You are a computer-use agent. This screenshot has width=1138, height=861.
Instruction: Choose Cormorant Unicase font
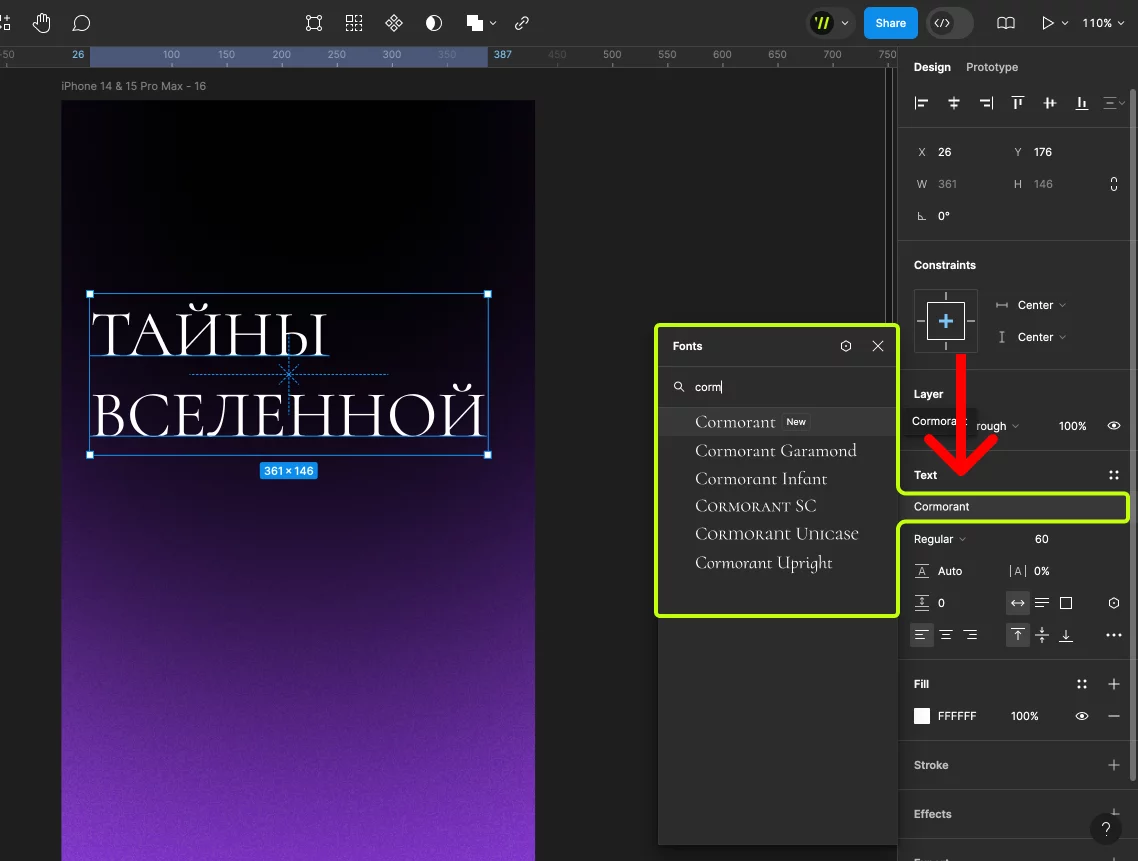coord(777,534)
